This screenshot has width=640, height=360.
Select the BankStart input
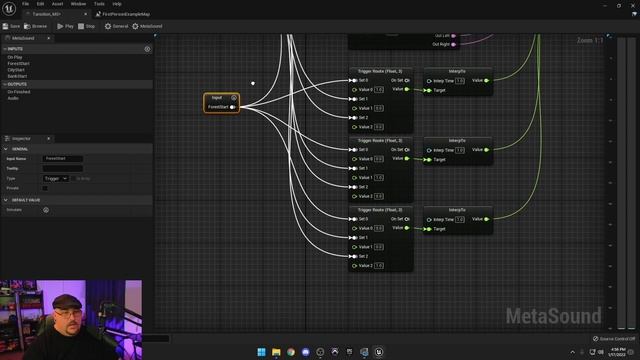pyautogui.click(x=17, y=76)
